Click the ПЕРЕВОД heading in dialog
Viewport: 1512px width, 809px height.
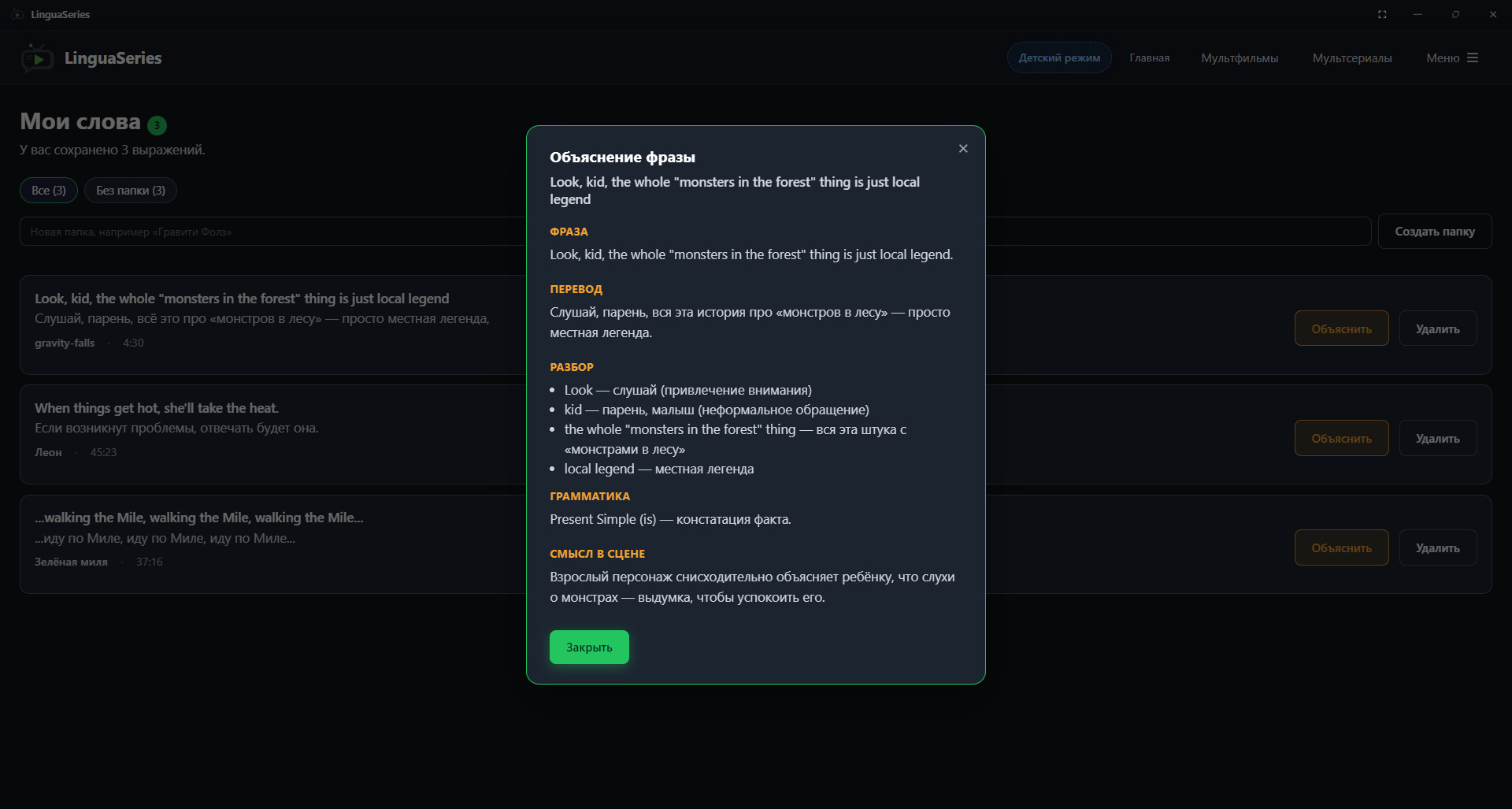click(576, 289)
